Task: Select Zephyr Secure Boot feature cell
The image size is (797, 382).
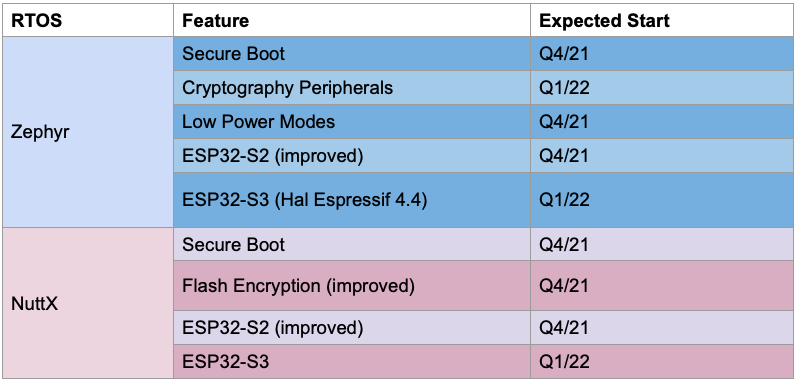Action: pyautogui.click(x=352, y=54)
